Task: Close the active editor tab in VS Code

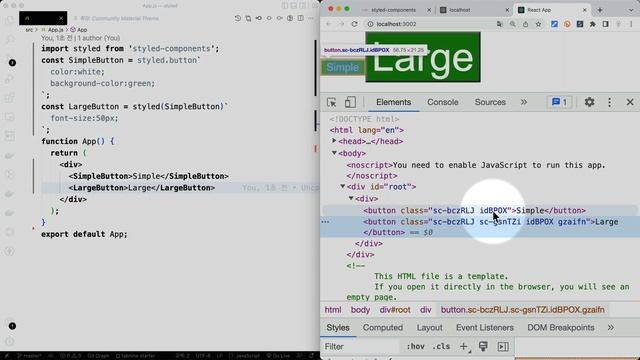Action: pyautogui.click(x=61, y=18)
